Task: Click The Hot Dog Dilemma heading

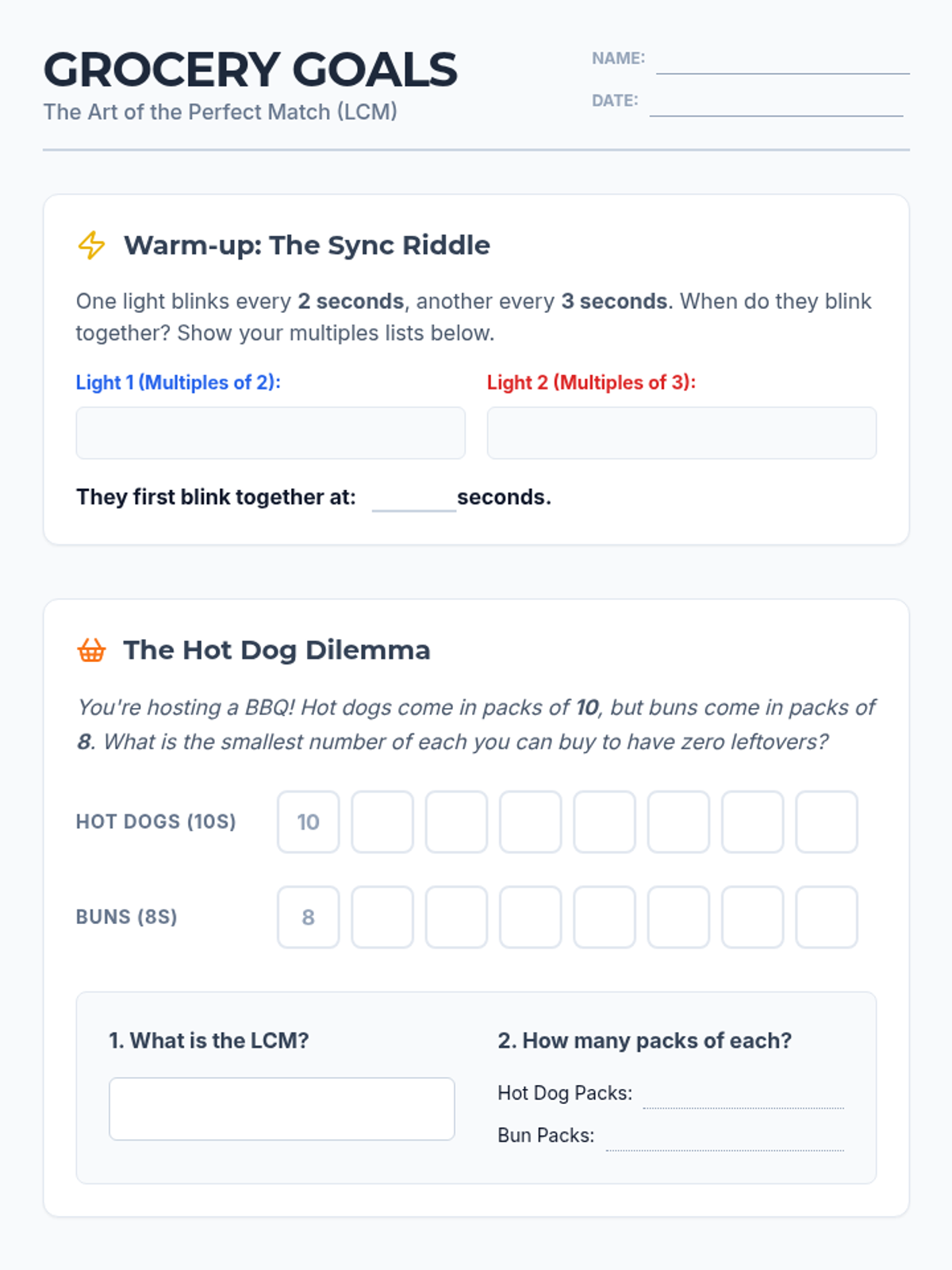Action: tap(277, 650)
